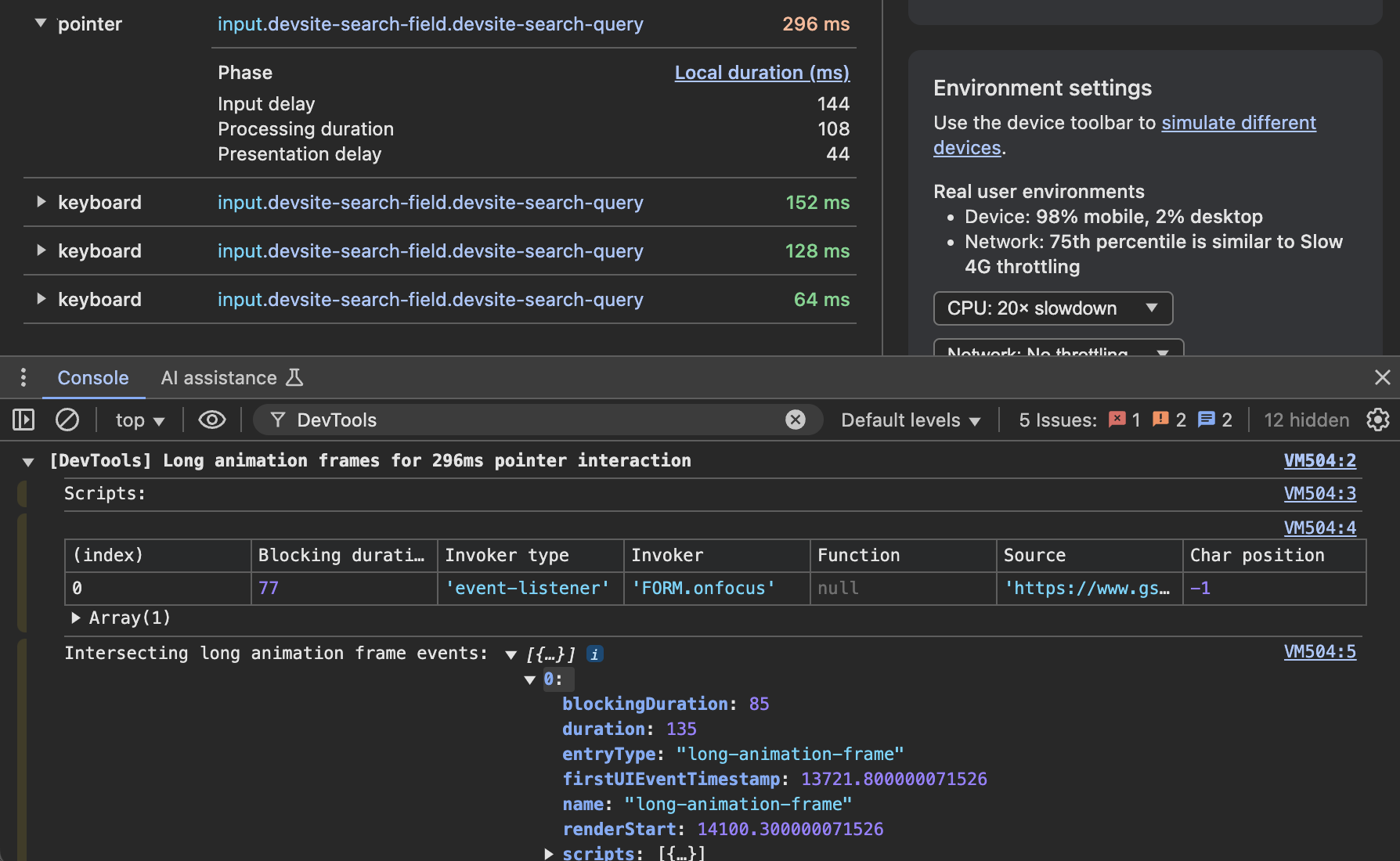Collapse the pointer interaction row
Image resolution: width=1400 pixels, height=861 pixels.
tap(41, 23)
